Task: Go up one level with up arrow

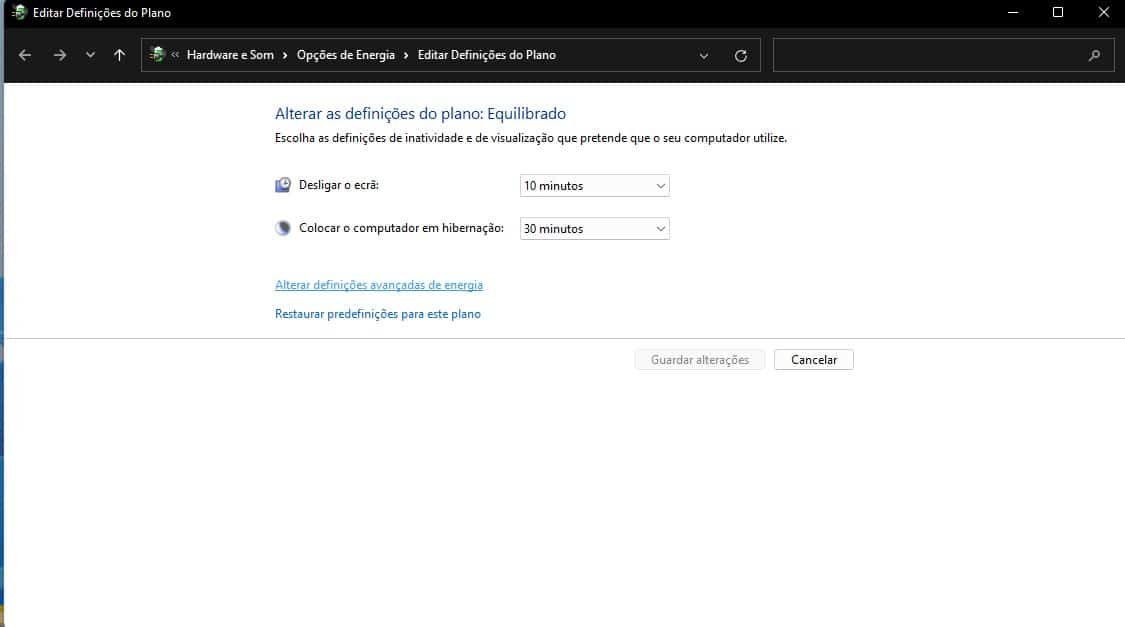Action: (120, 55)
